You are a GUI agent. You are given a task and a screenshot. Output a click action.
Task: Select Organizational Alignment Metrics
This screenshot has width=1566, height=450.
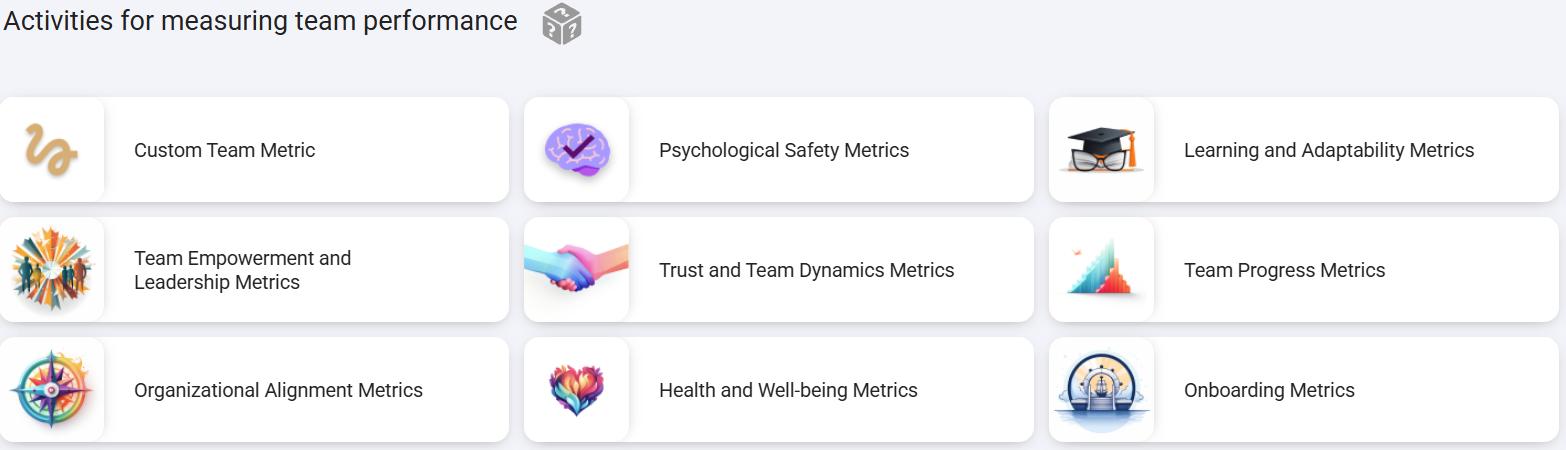click(x=254, y=390)
